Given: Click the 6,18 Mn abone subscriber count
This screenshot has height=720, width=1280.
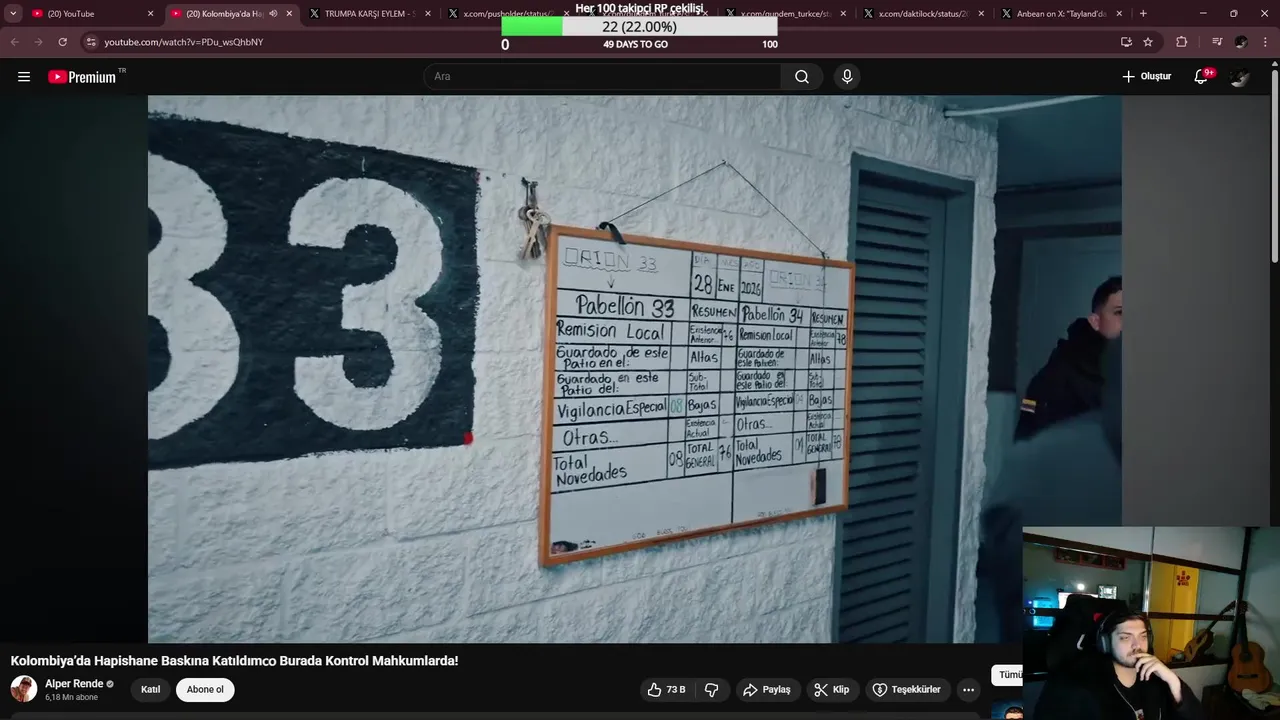Looking at the screenshot, I should (x=71, y=697).
